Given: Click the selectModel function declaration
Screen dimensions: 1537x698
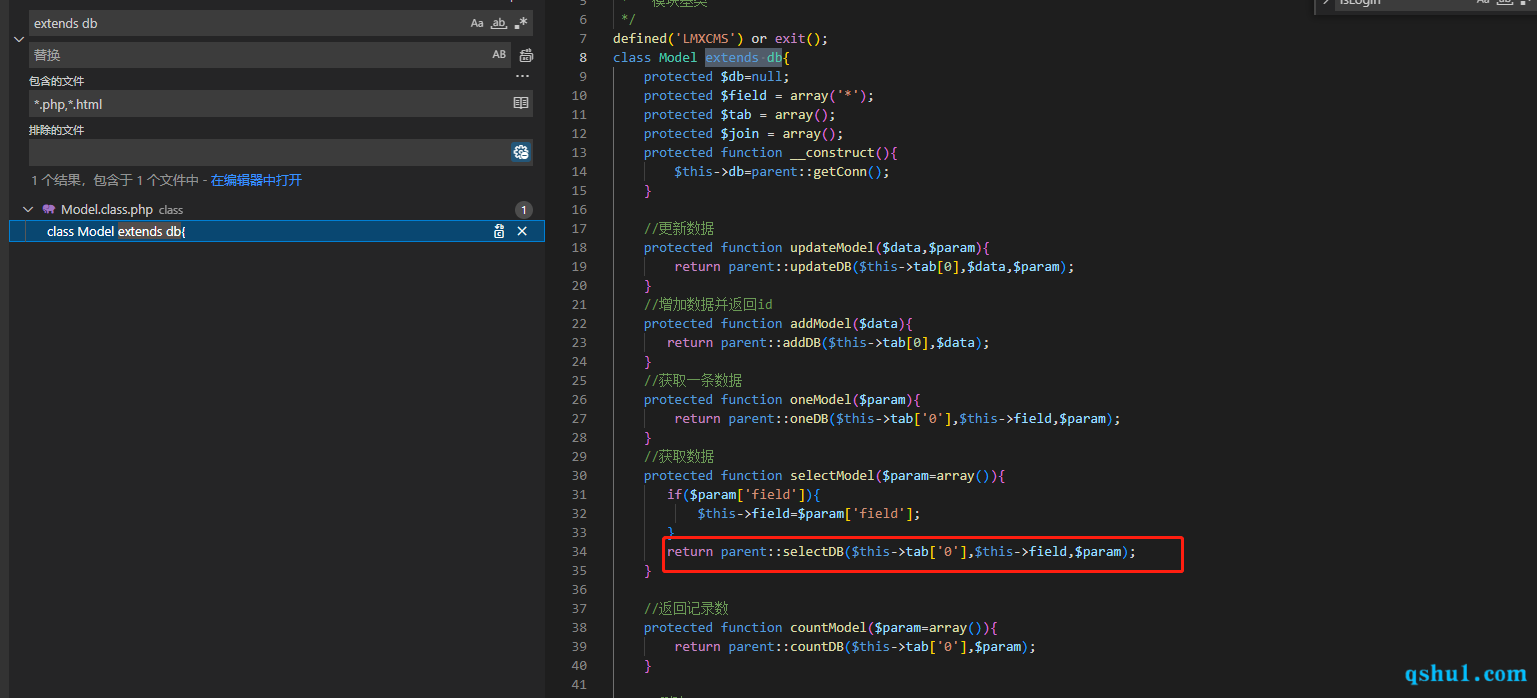Looking at the screenshot, I should tap(824, 476).
